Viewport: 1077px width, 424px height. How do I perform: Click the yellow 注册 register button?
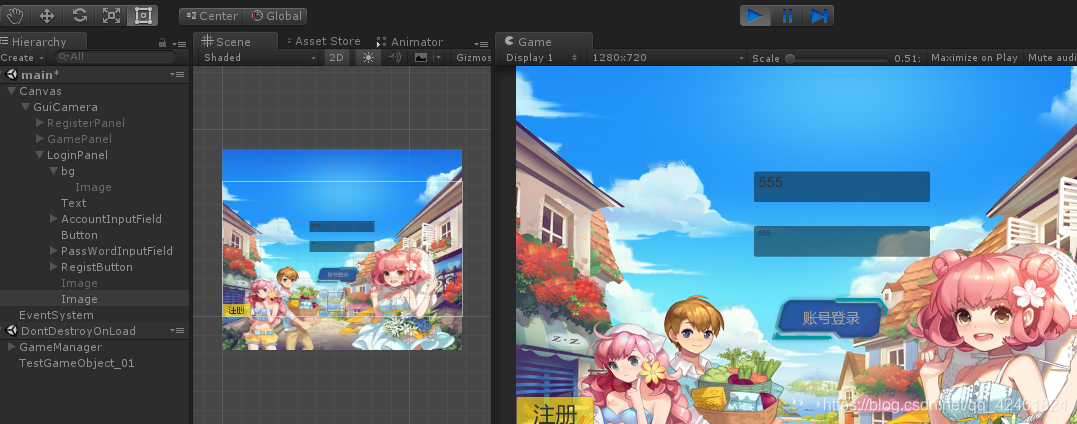tap(554, 411)
